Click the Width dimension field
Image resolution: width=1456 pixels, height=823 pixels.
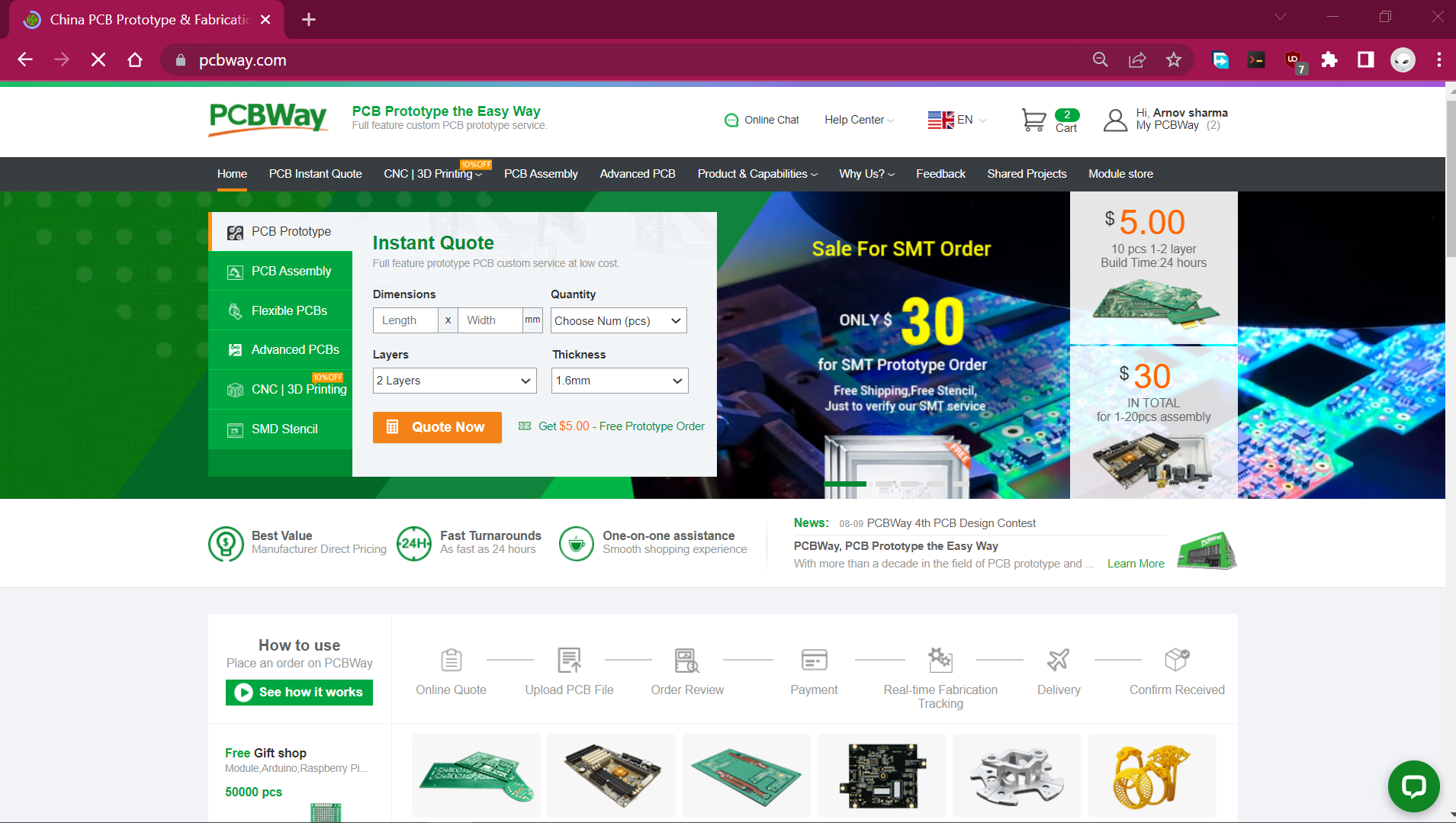point(490,320)
